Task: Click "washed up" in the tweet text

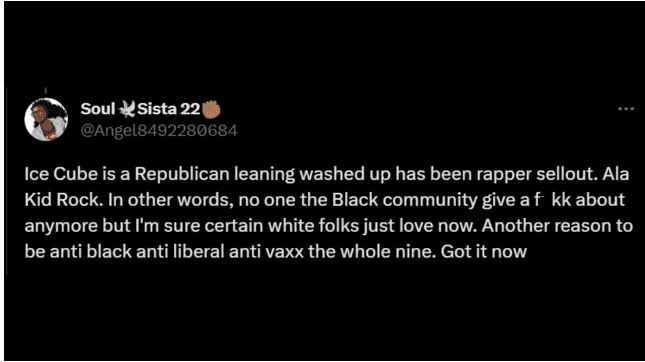Action: coord(345,175)
